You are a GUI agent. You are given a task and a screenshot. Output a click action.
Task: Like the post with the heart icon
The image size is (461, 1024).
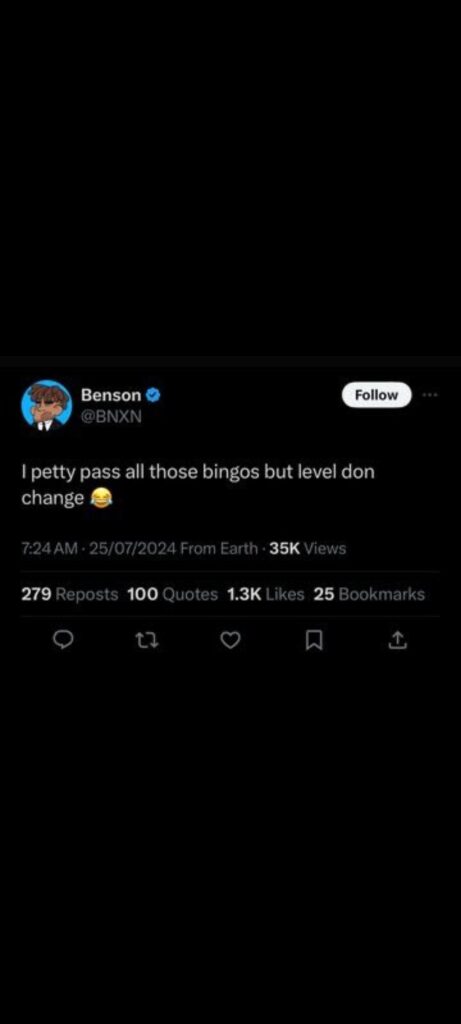[x=229, y=643]
